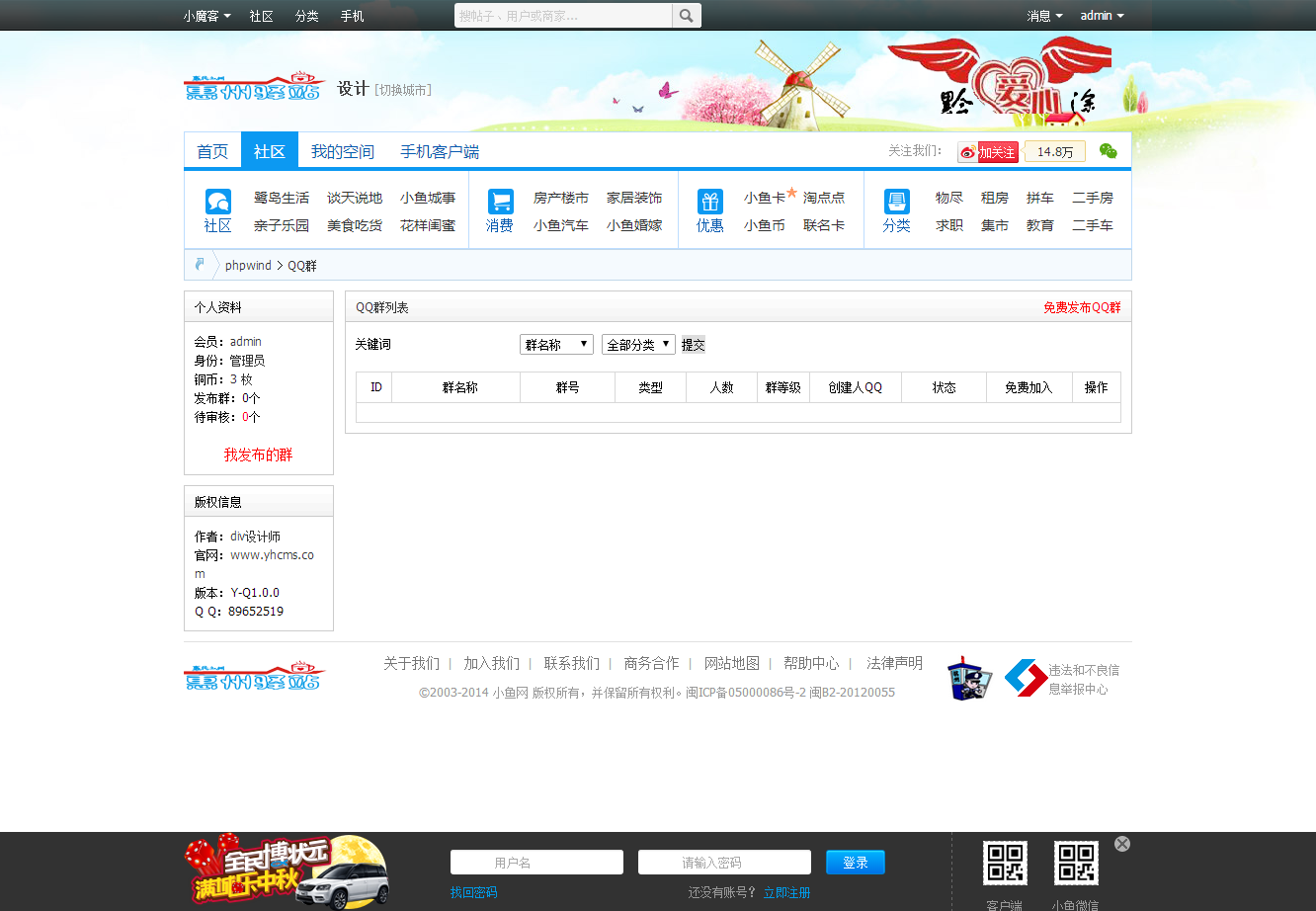Screen dimensions: 1316x911
Task: Click the 提交 submit button
Action: pos(694,345)
